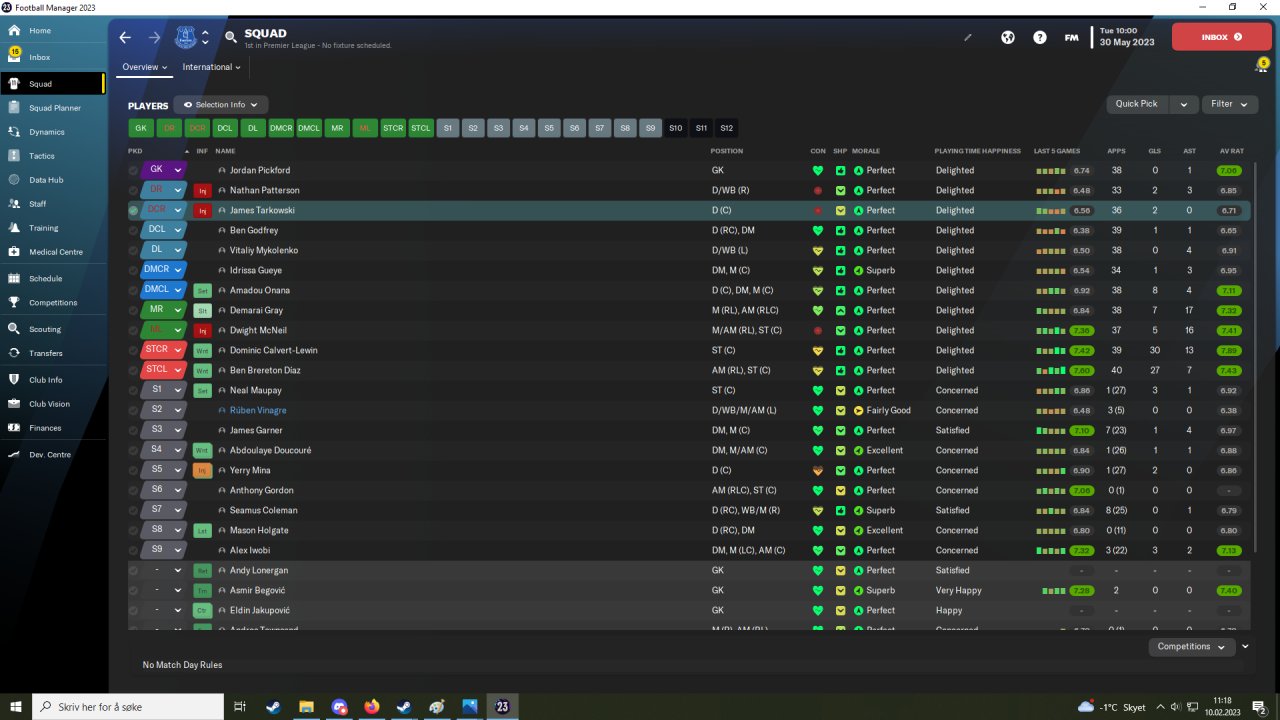Click the Scouting magnifier icon

coord(14,329)
